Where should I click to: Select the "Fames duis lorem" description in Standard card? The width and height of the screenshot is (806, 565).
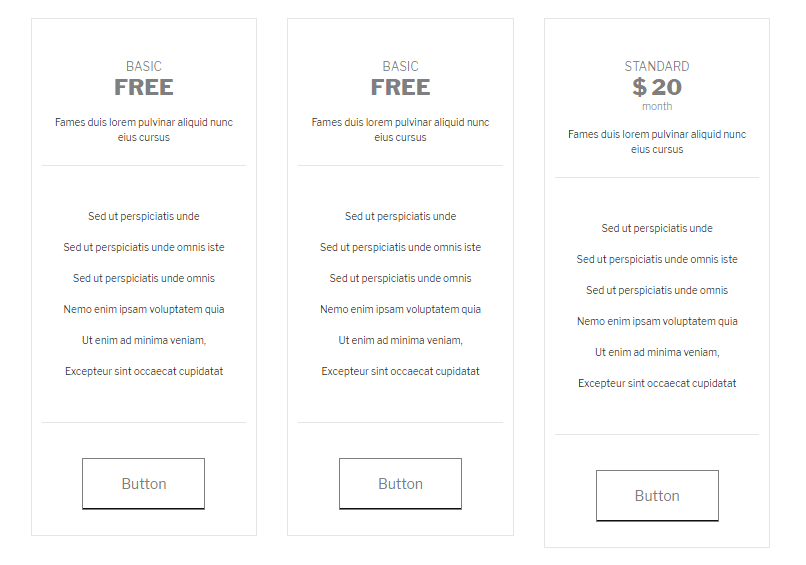[657, 141]
